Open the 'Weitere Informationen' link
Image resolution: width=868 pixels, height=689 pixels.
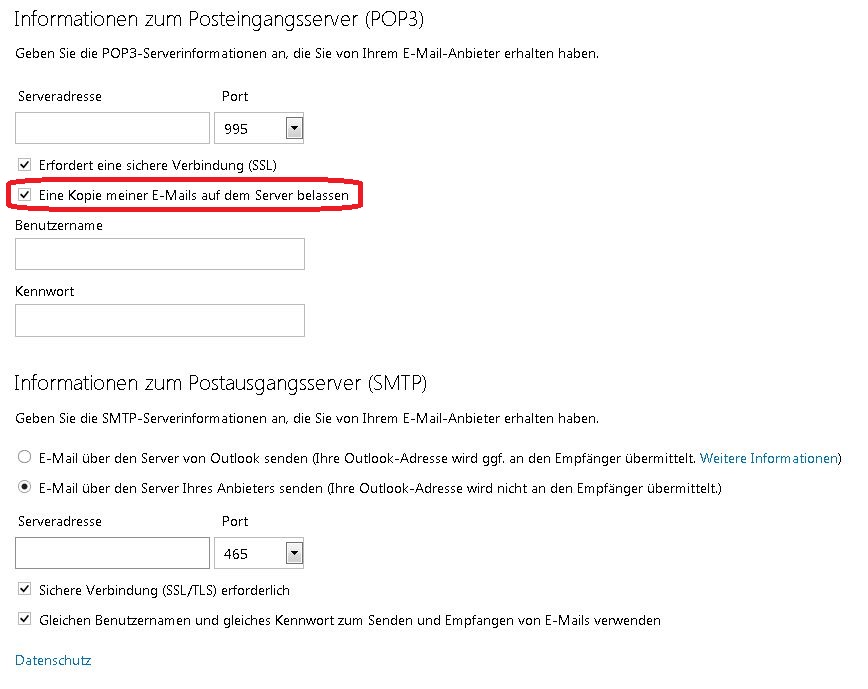click(x=768, y=458)
